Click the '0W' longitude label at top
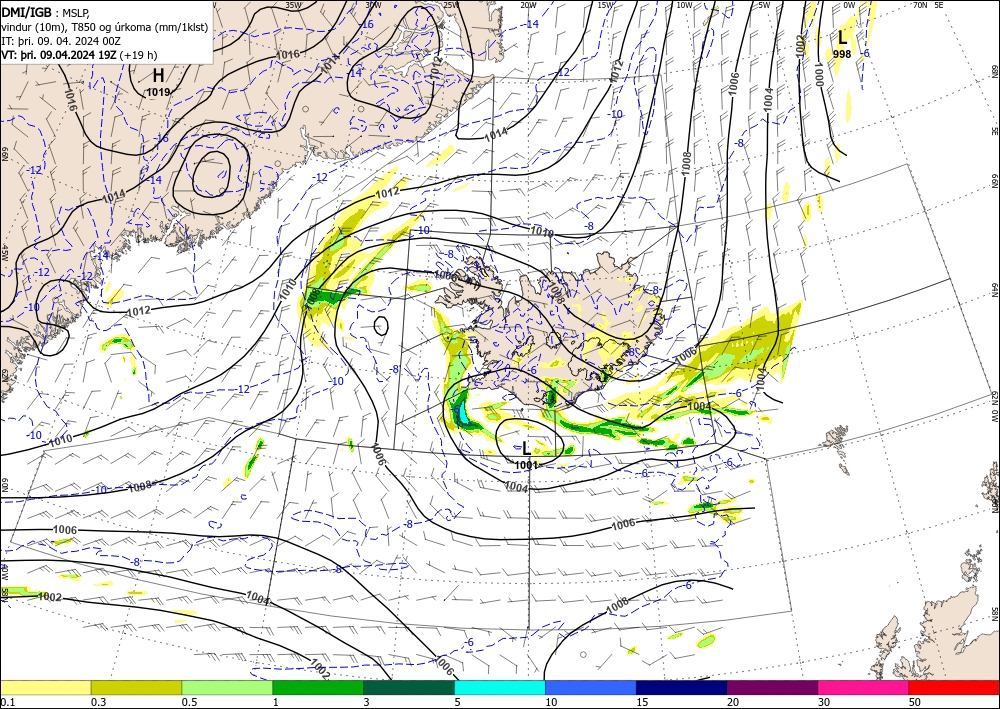The width and height of the screenshot is (1000, 709). (x=849, y=5)
